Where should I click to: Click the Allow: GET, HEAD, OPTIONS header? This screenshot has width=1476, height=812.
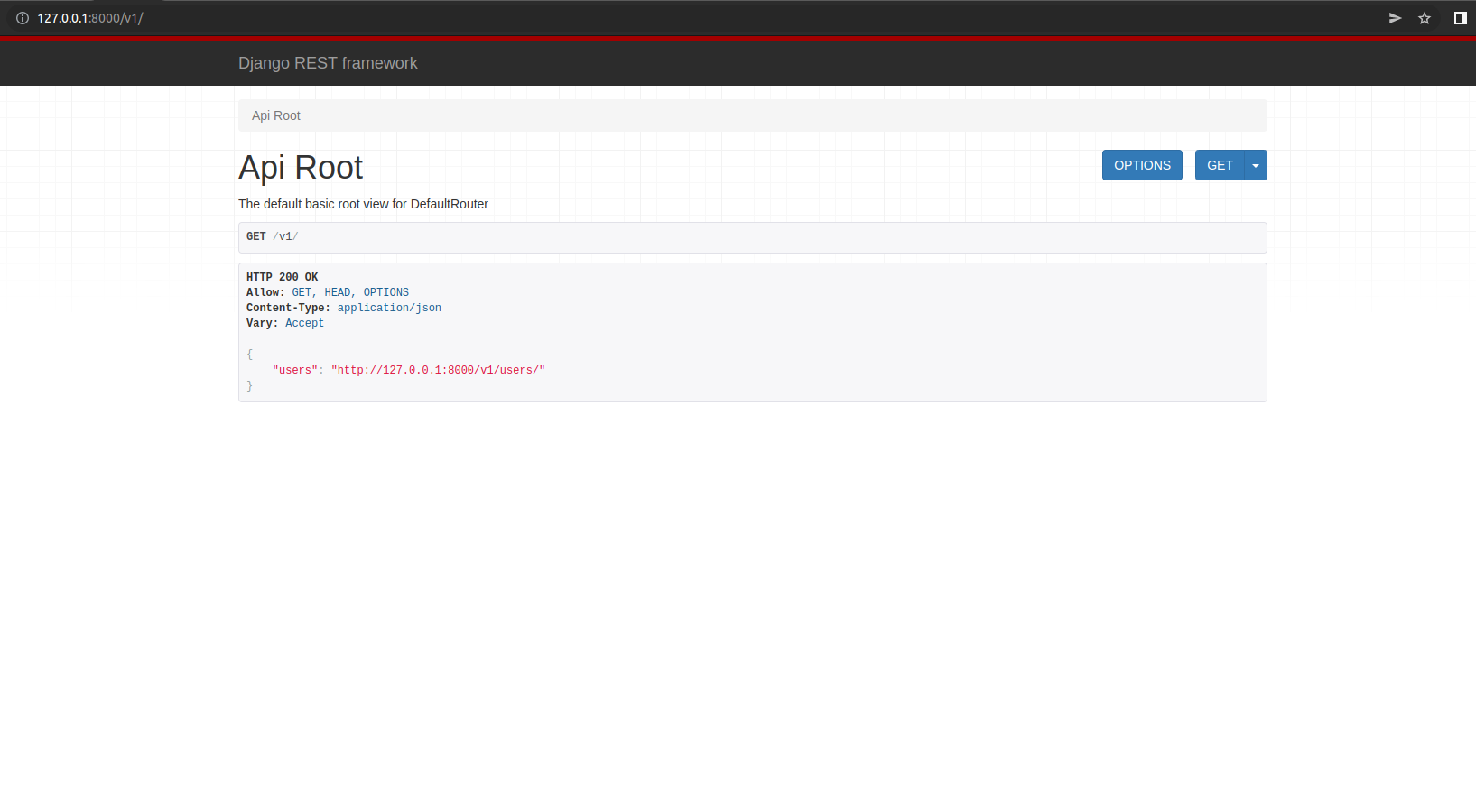click(327, 291)
